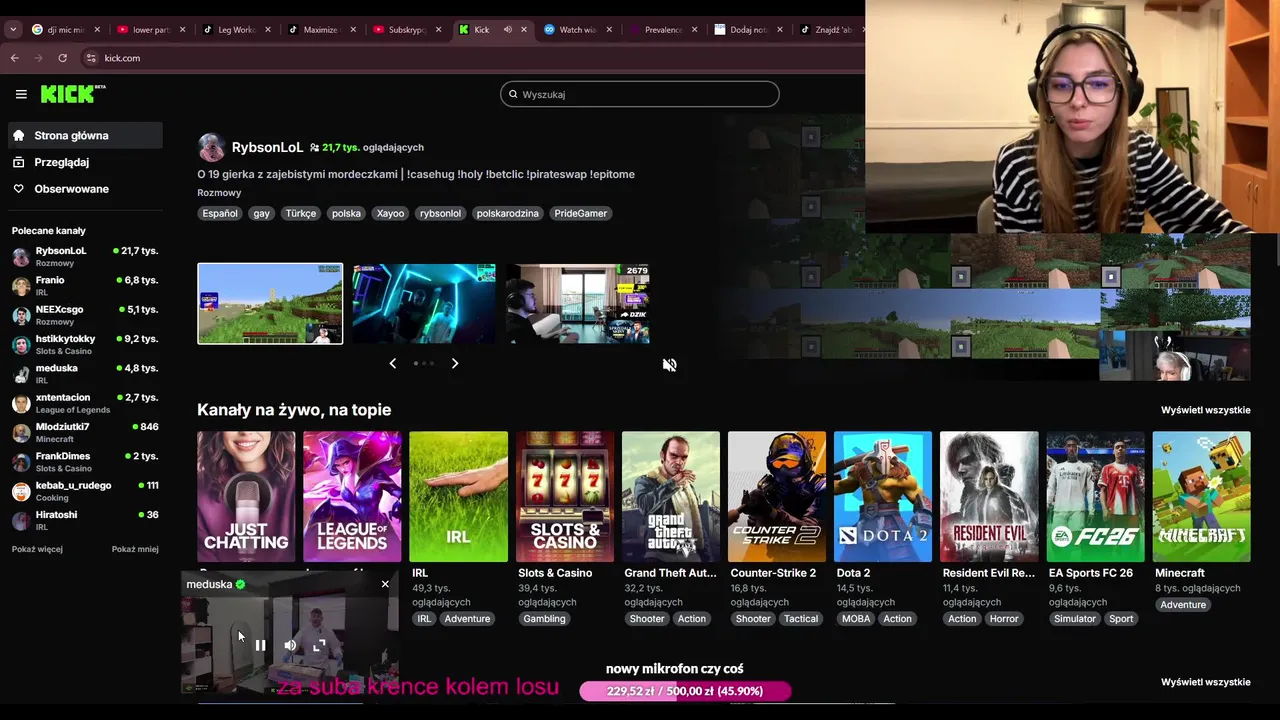The image size is (1280, 720).
Task: Click the hstikkytokky avatar in sidebar
Action: pyautogui.click(x=21, y=345)
